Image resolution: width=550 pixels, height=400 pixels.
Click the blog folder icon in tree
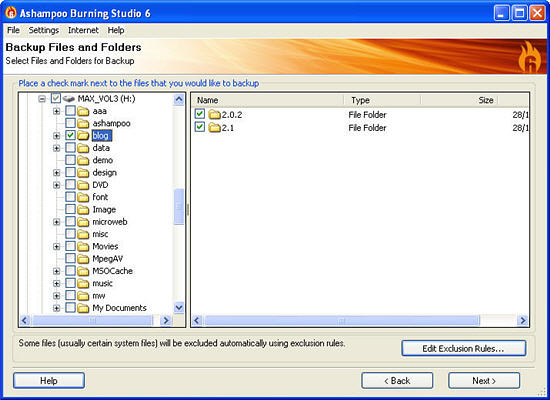tap(83, 135)
